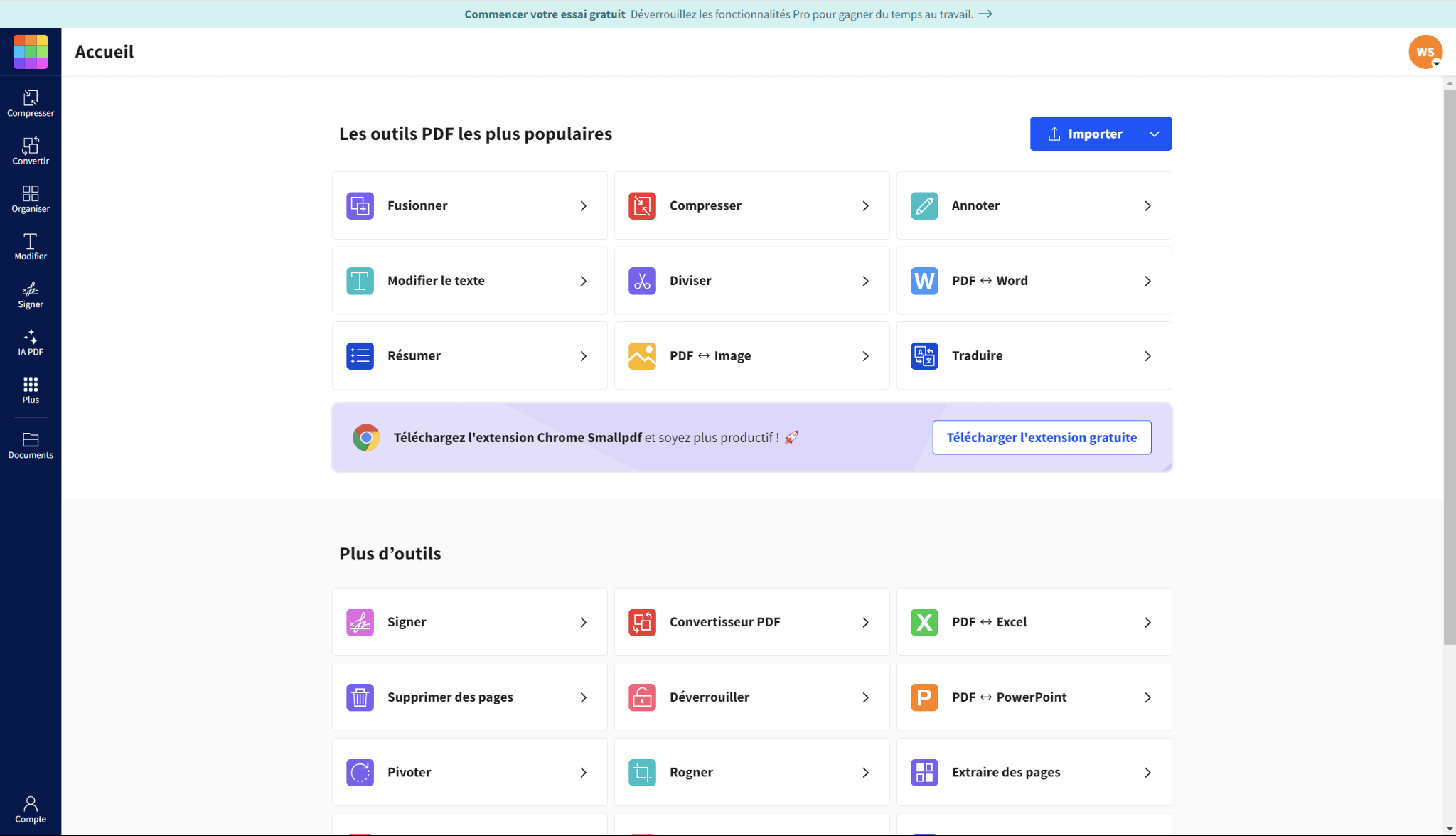
Task: Open the Compte profile icon
Action: click(x=31, y=809)
